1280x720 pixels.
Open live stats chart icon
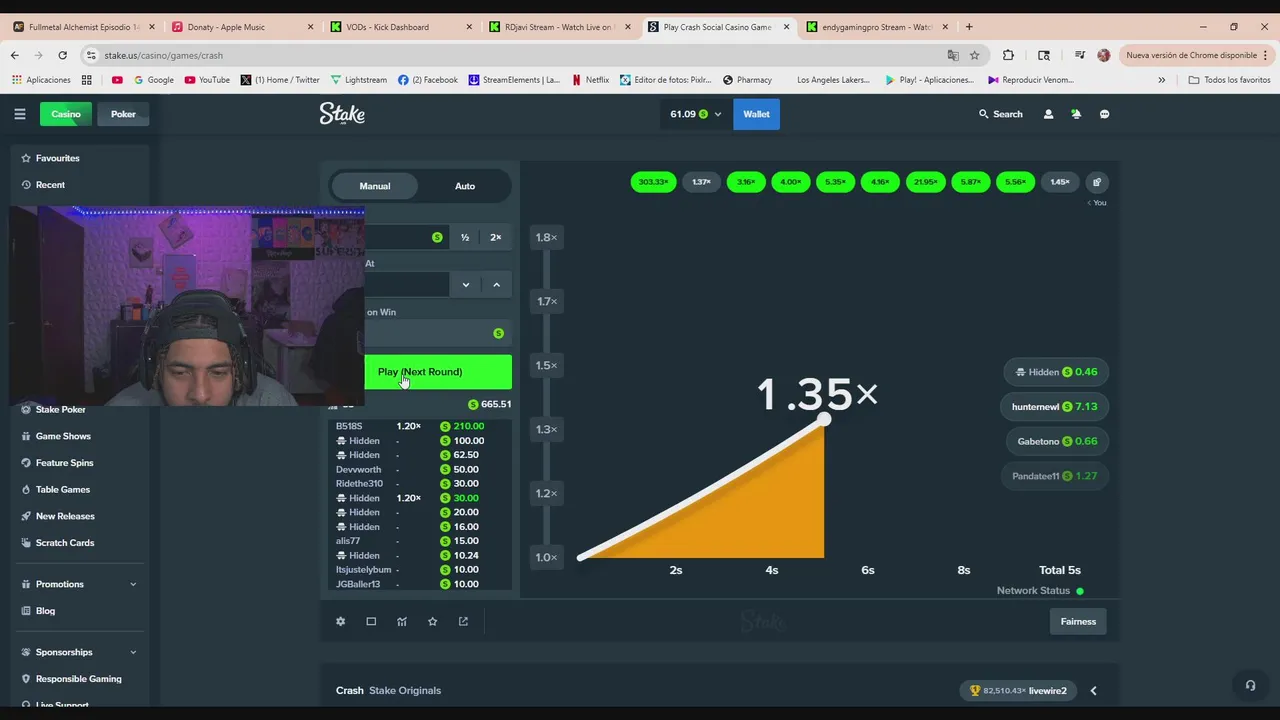click(x=402, y=621)
